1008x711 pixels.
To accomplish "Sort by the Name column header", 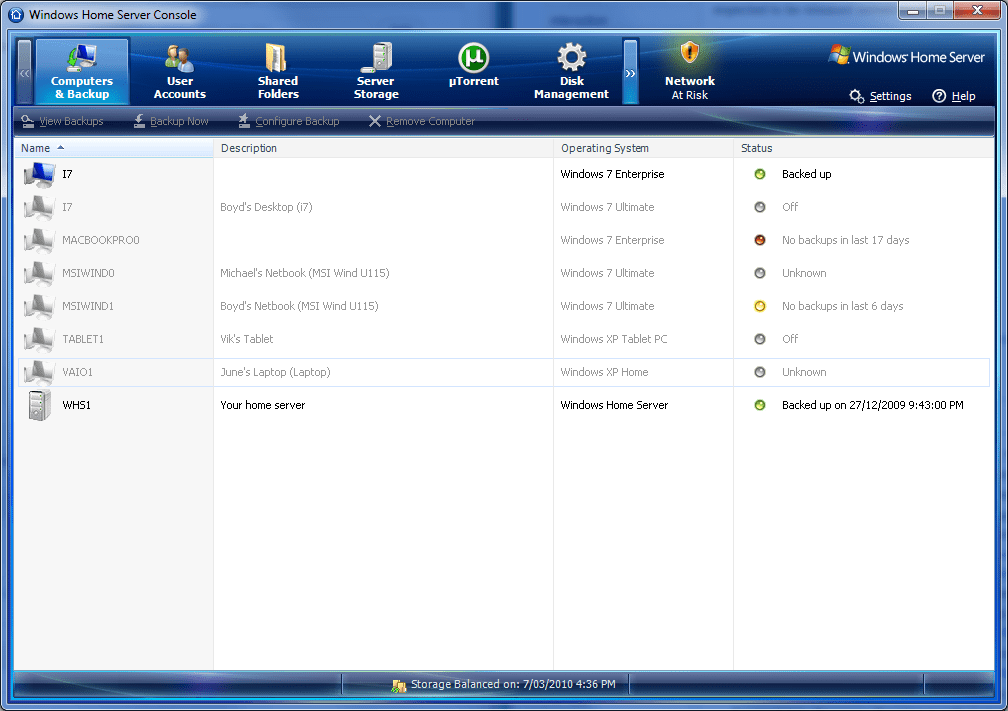I will tap(114, 148).
